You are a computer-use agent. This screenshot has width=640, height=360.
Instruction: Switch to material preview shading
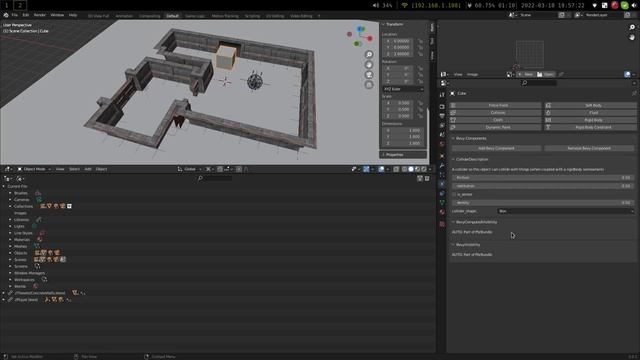coord(418,169)
